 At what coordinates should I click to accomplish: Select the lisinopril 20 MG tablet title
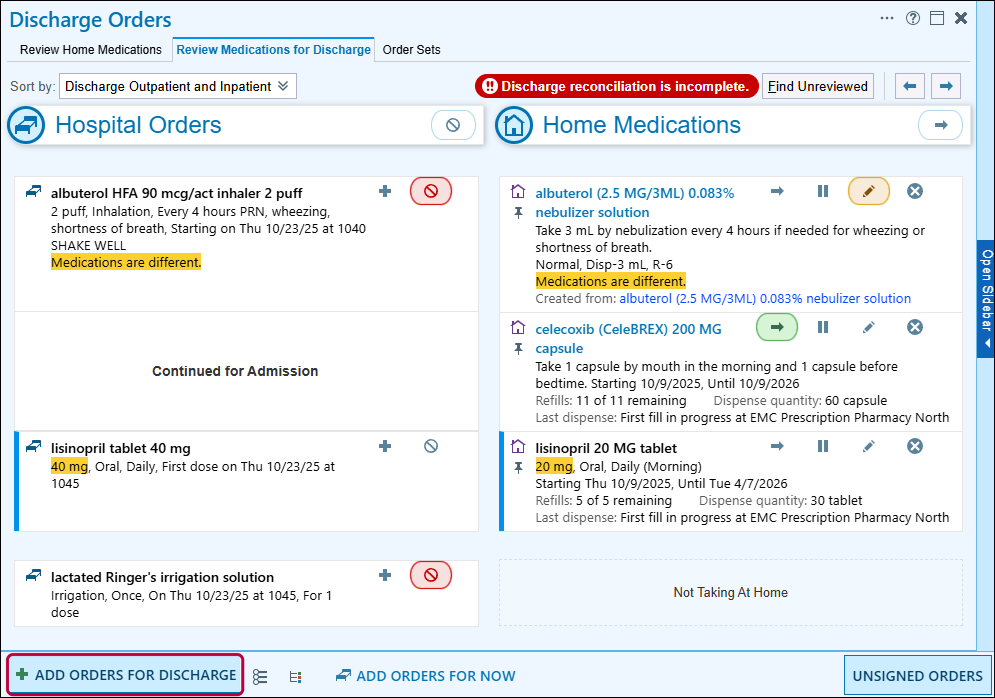tap(606, 448)
